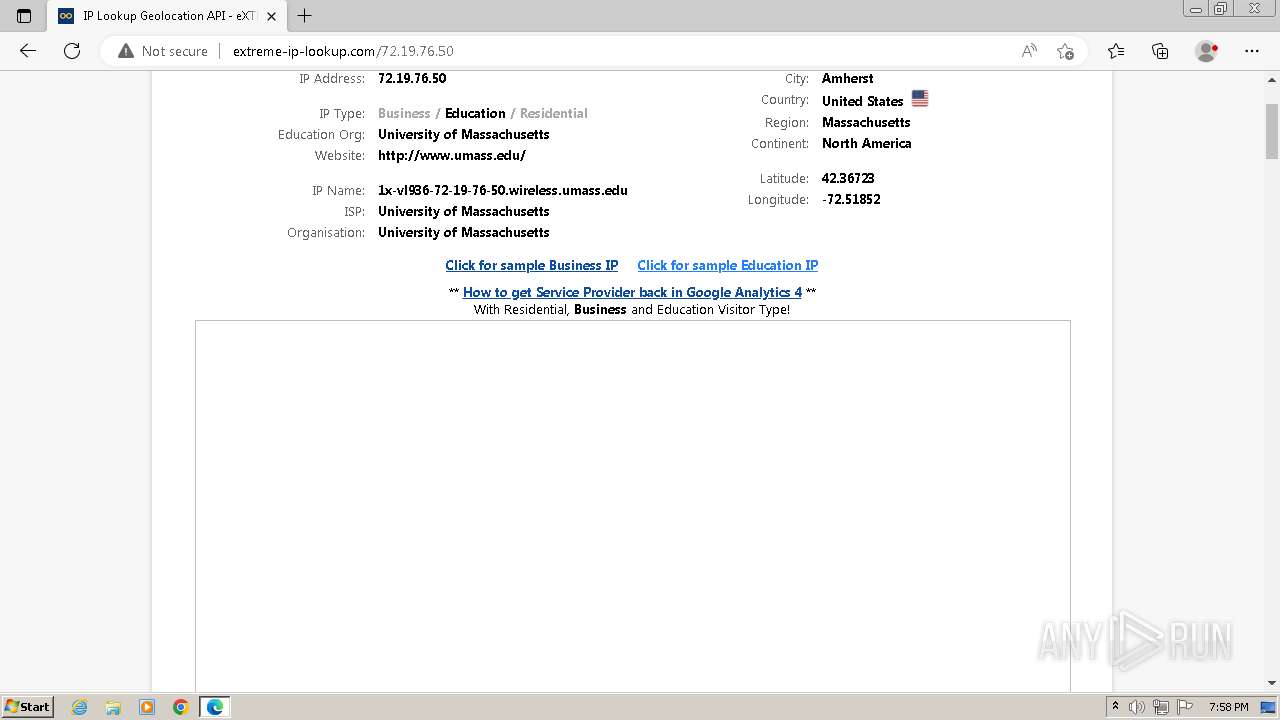Click the Read aloud icon in the address bar
1280x720 pixels.
tap(1029, 51)
